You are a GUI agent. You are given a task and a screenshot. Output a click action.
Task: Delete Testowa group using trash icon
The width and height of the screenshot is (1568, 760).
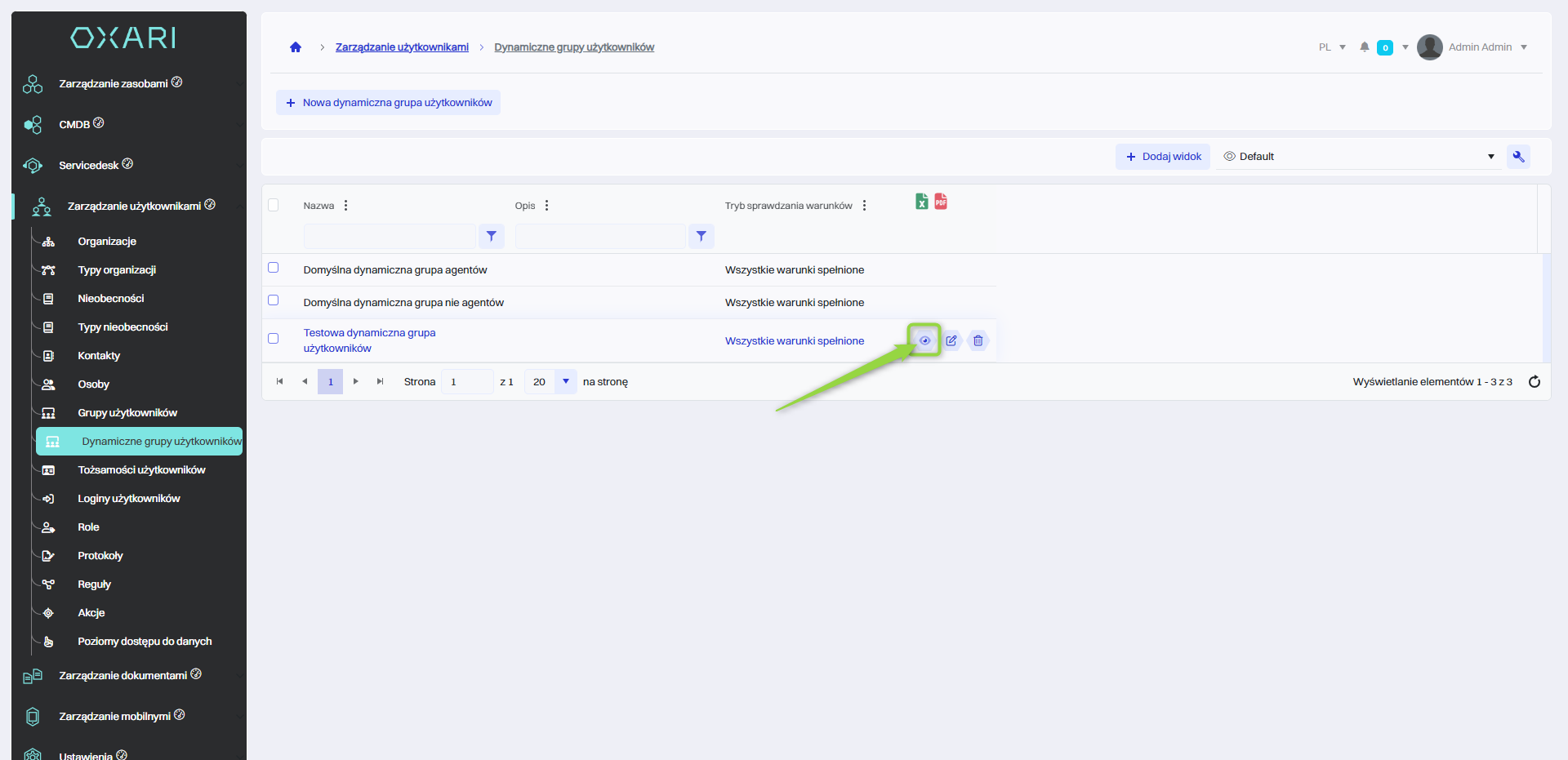click(x=978, y=340)
